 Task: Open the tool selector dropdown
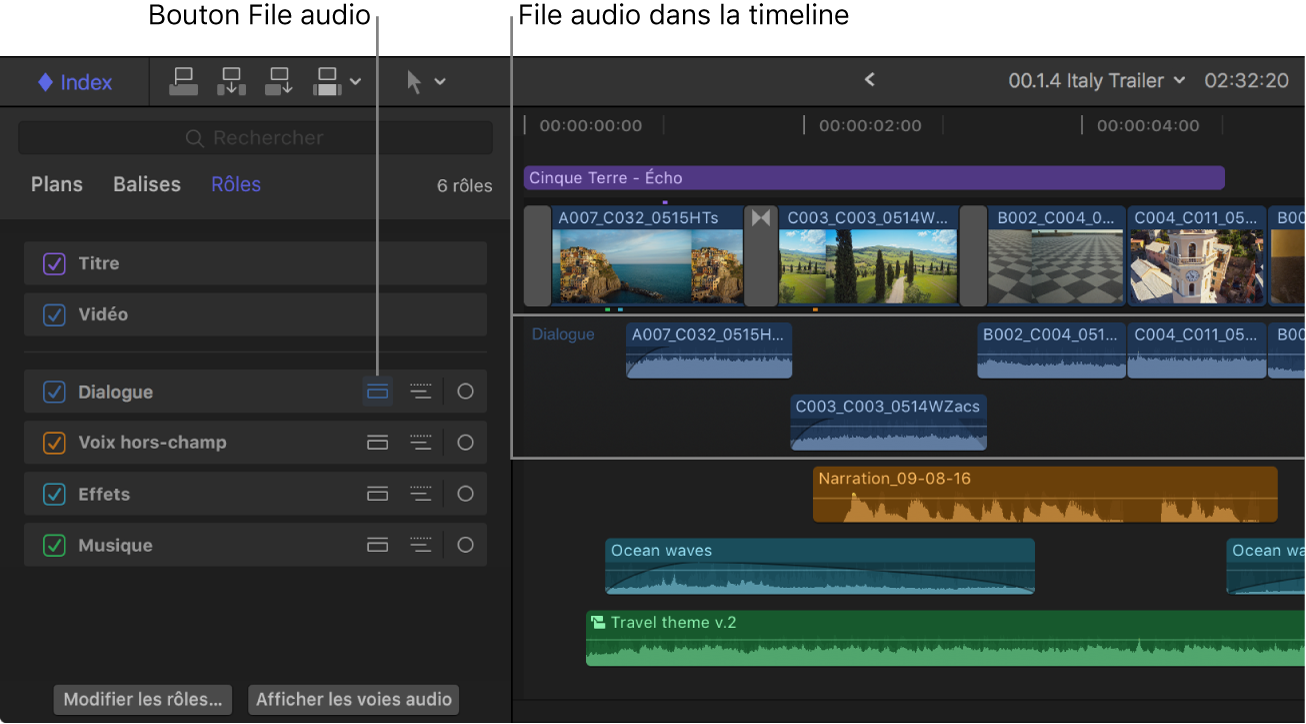[x=440, y=81]
